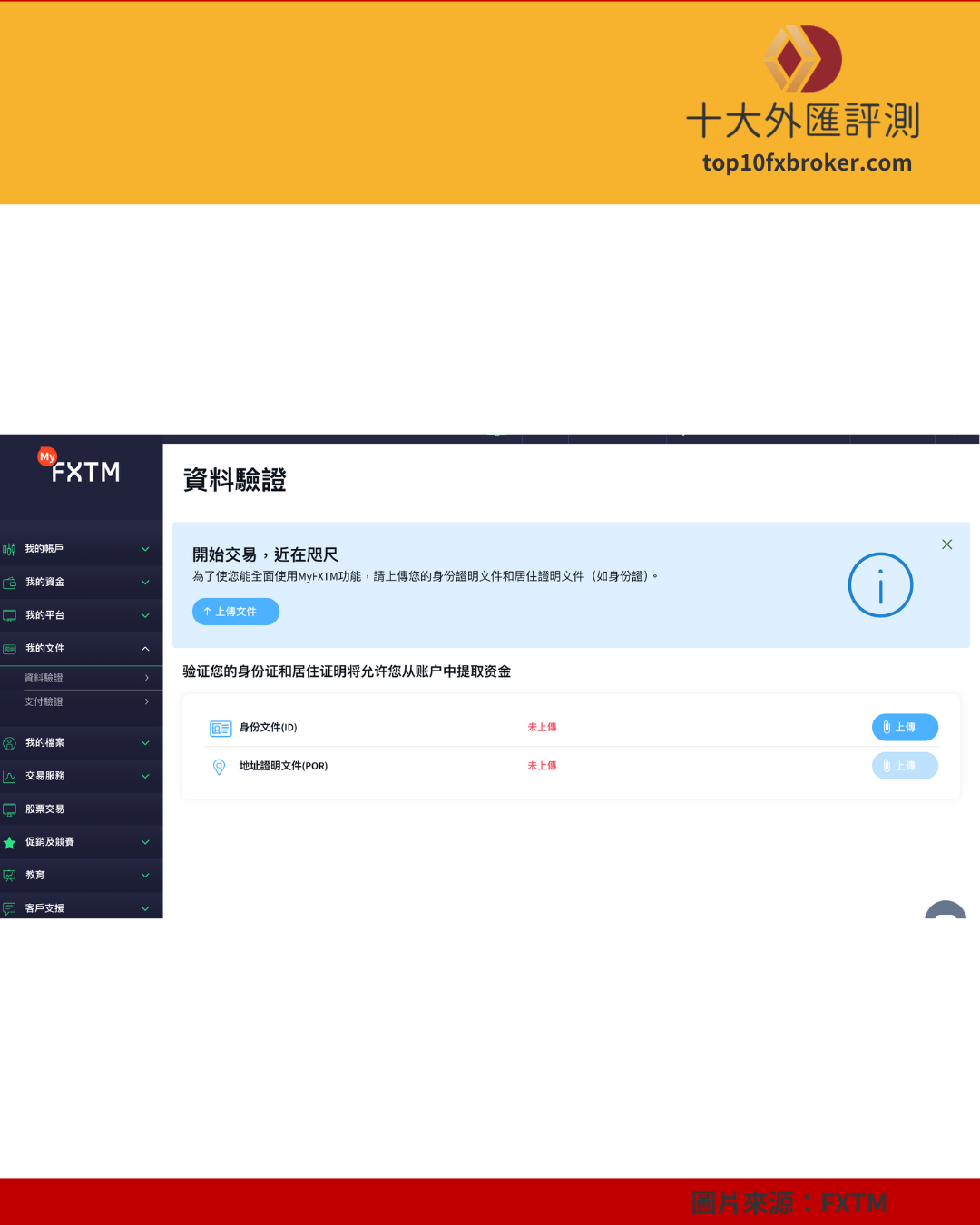
Task: Select 我的平台 label in the sidebar
Action: 44,615
